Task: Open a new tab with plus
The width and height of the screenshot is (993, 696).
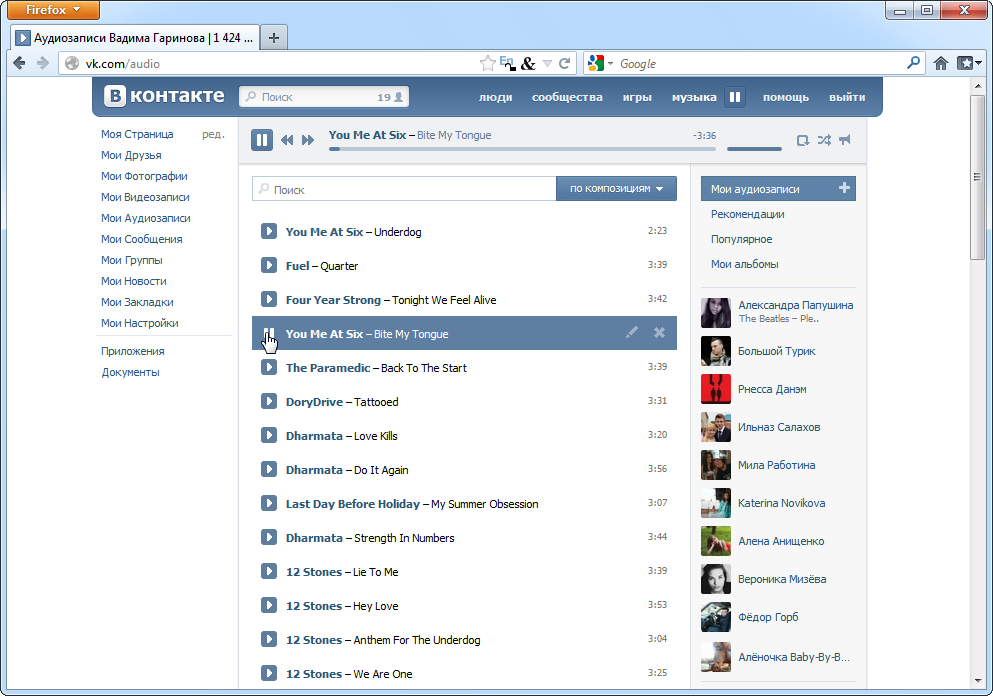Action: point(274,38)
